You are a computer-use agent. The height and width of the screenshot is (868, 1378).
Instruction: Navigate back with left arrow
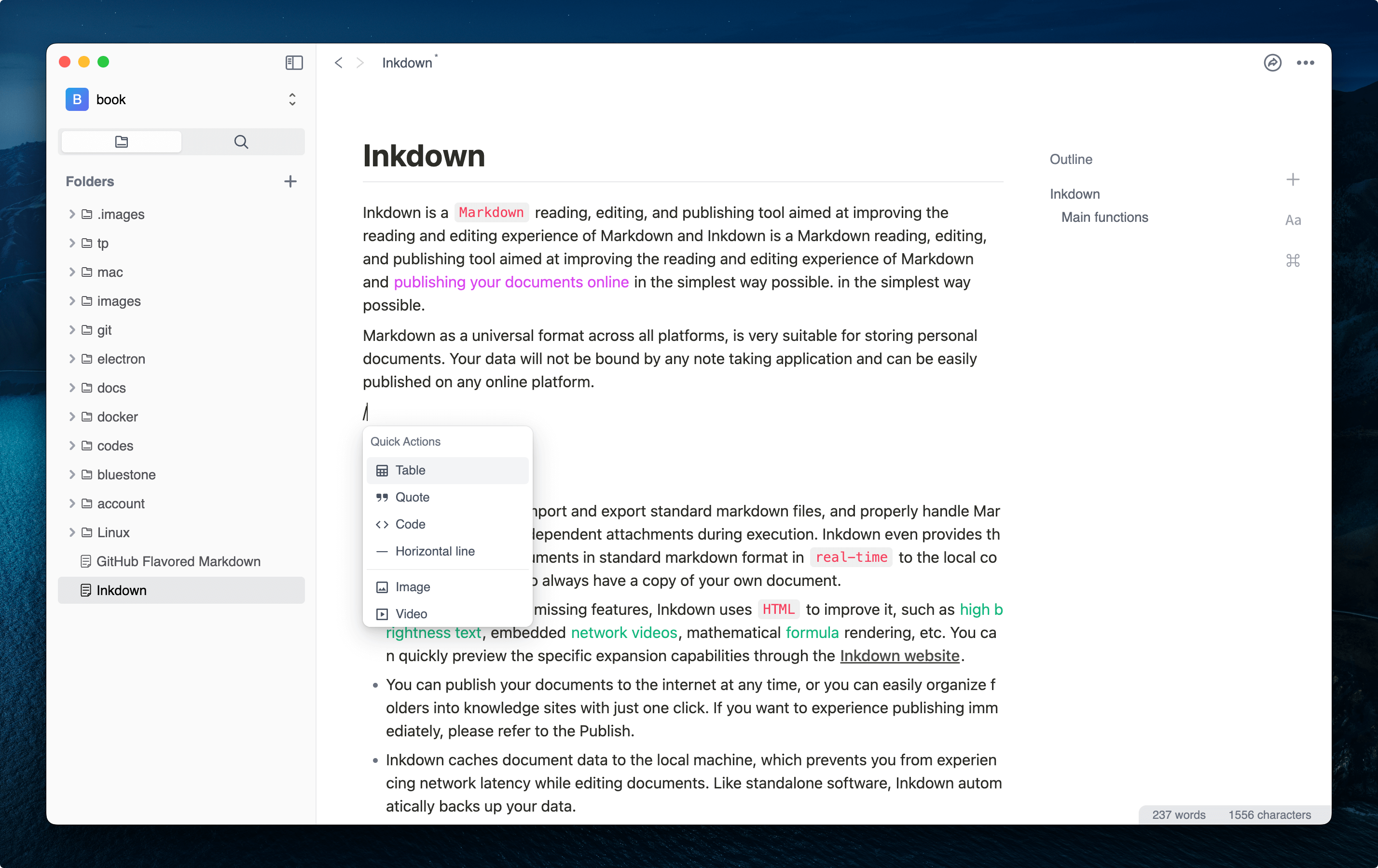(338, 62)
